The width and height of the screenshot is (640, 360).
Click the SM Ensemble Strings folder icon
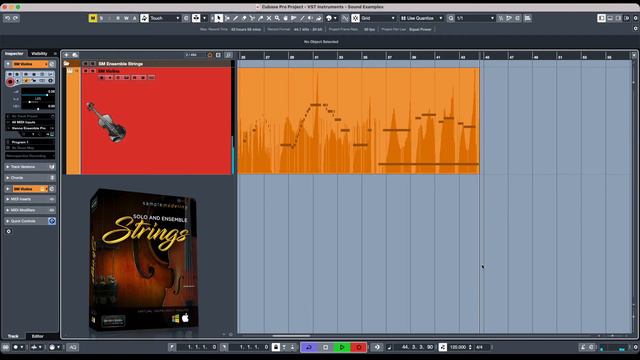point(66,64)
